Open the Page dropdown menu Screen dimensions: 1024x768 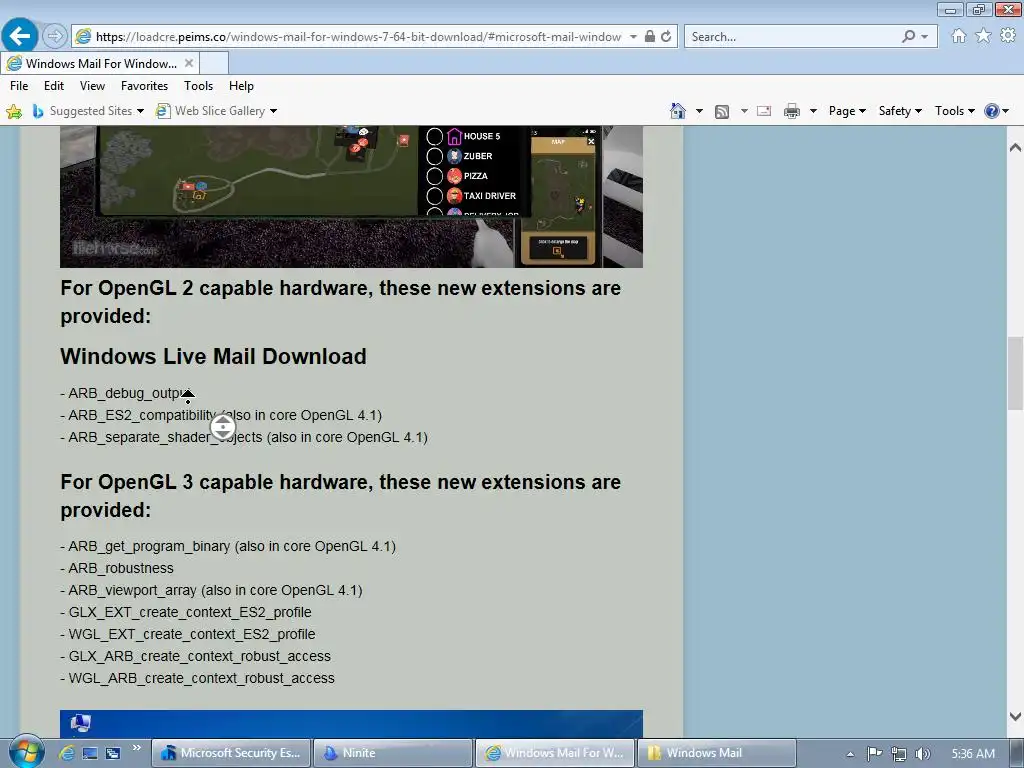coord(847,111)
